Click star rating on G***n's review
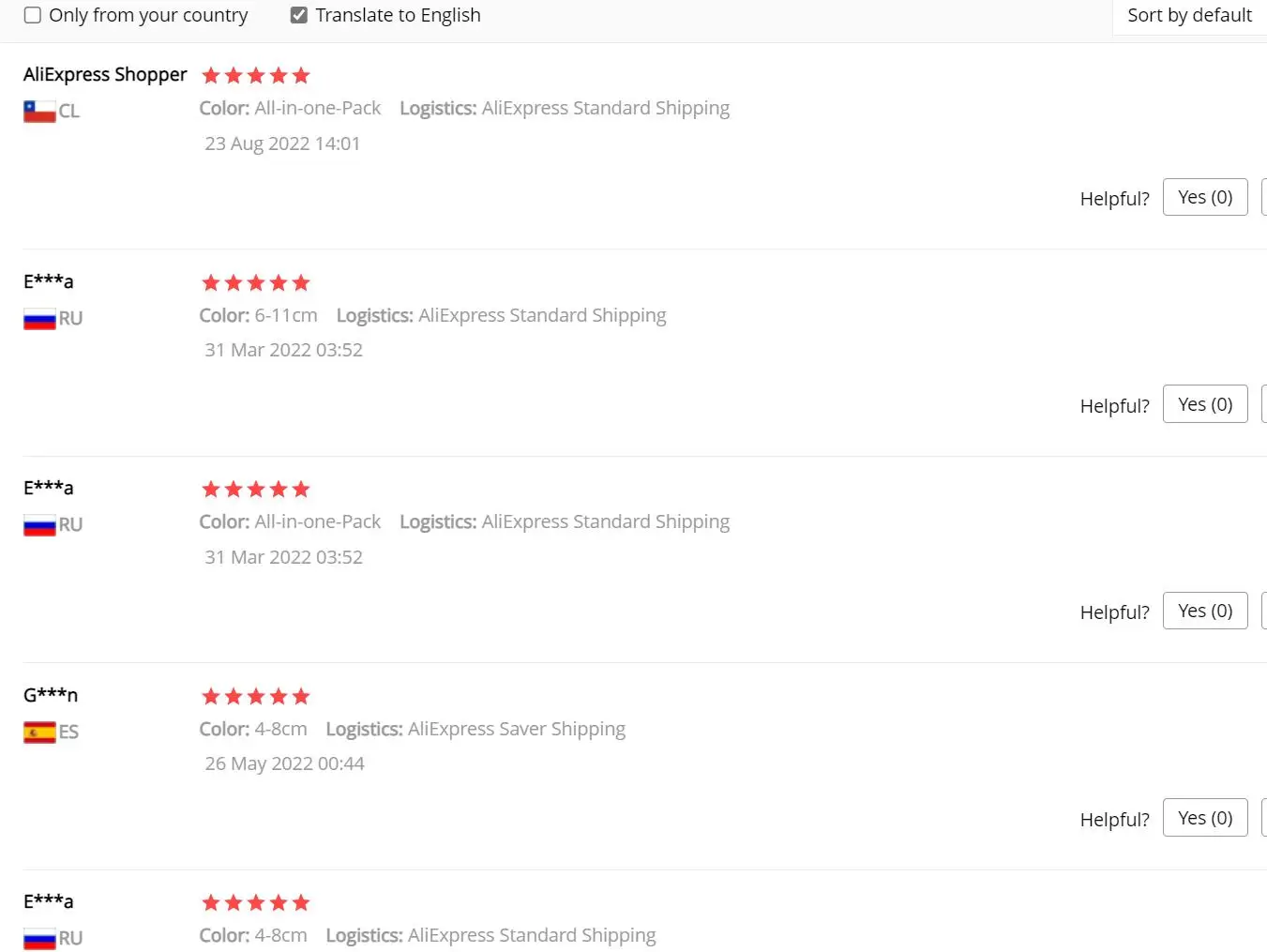The width and height of the screenshot is (1267, 952). coord(256,696)
